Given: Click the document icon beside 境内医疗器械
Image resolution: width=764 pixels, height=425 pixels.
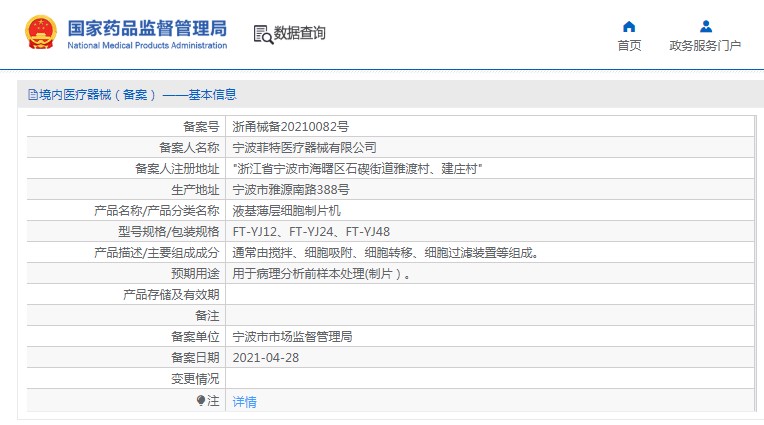Looking at the screenshot, I should 32,95.
